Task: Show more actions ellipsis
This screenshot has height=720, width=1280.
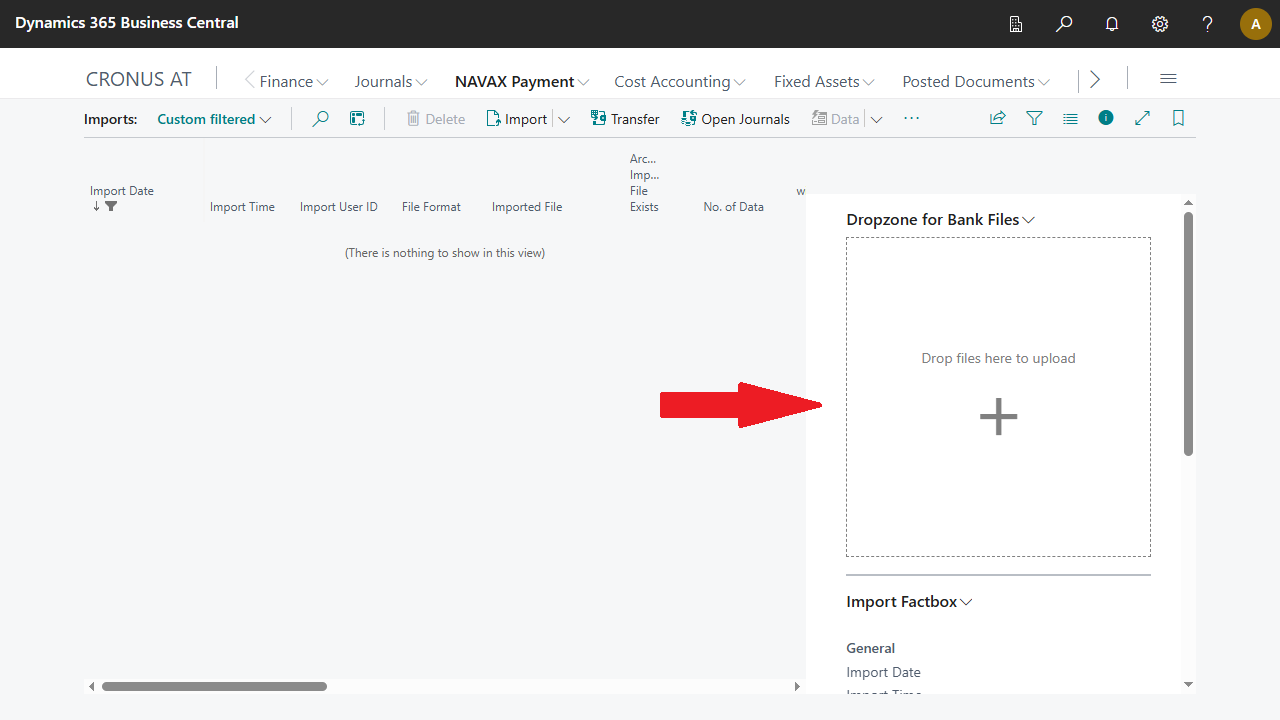Action: coord(911,118)
